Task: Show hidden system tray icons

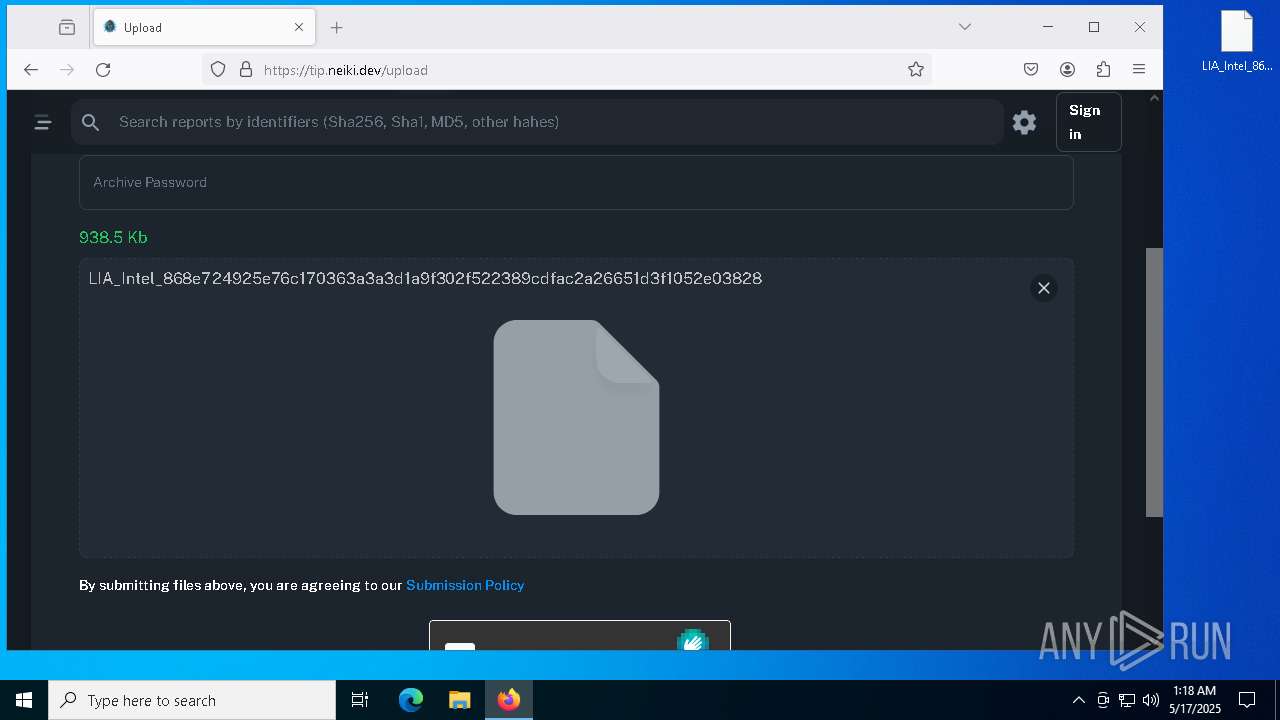Action: (x=1078, y=700)
